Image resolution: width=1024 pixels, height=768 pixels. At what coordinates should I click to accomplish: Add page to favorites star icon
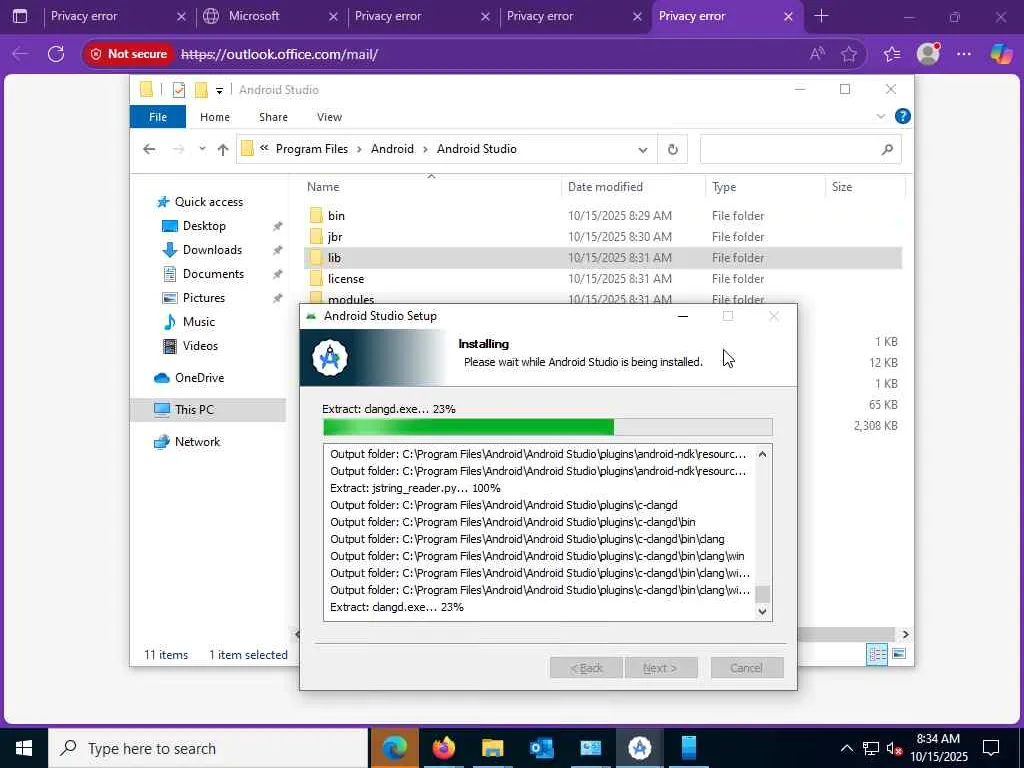tap(849, 54)
